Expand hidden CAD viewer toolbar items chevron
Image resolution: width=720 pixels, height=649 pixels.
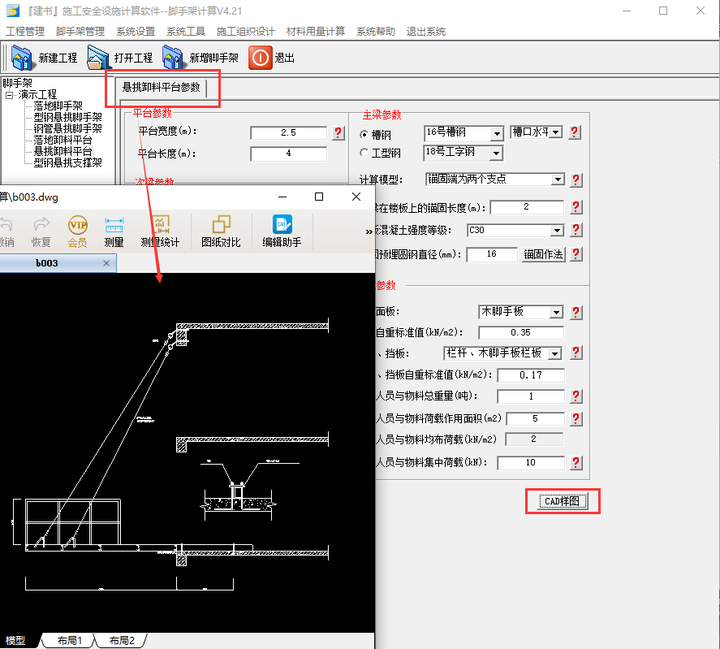pyautogui.click(x=369, y=231)
